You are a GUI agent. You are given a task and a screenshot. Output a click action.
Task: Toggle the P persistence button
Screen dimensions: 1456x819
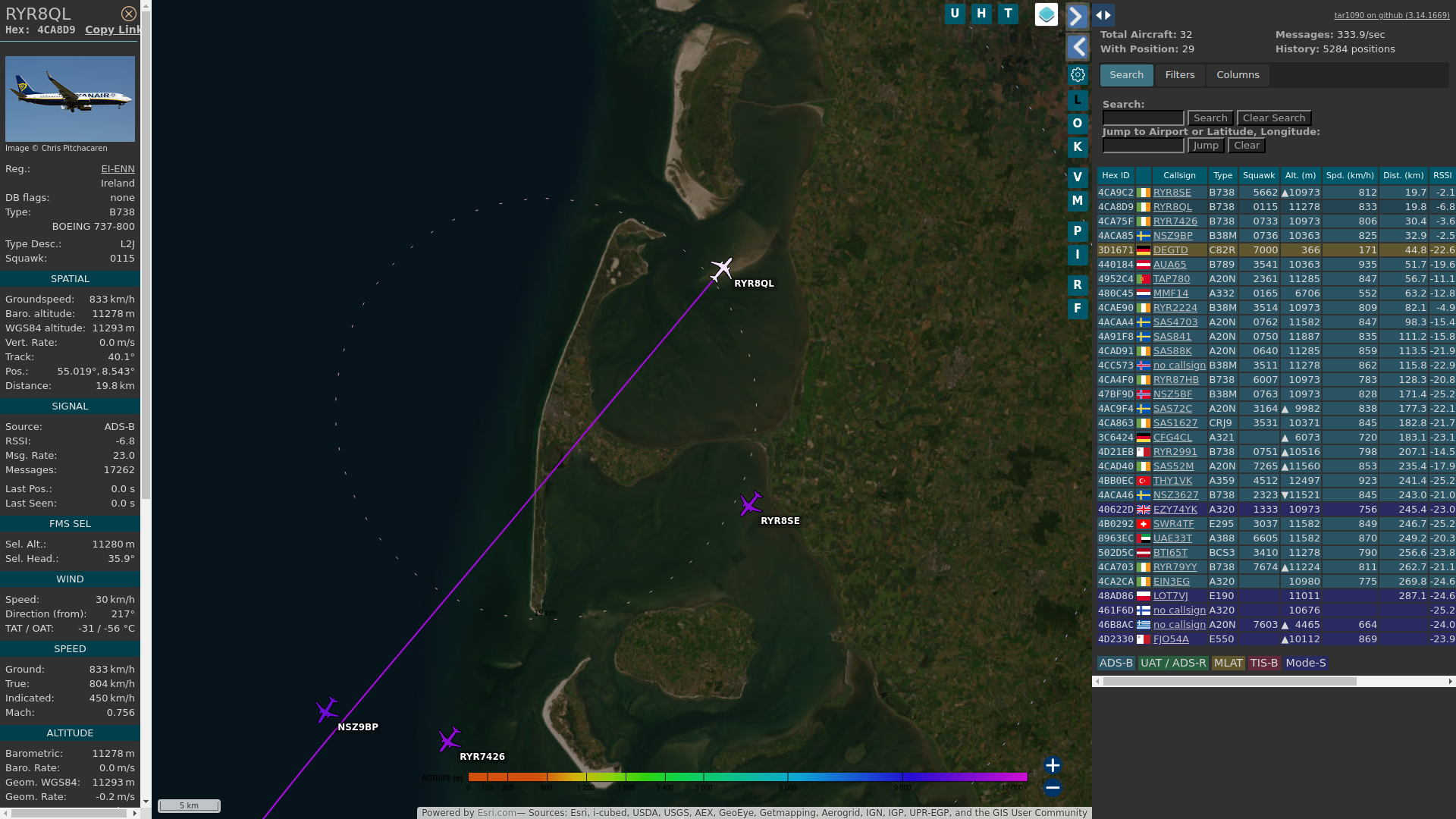1078,231
